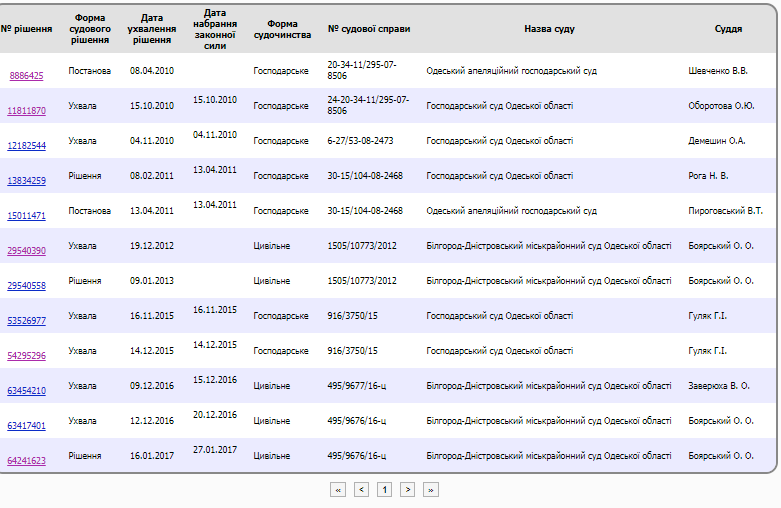Click the 'Суддя' column header

pos(728,29)
